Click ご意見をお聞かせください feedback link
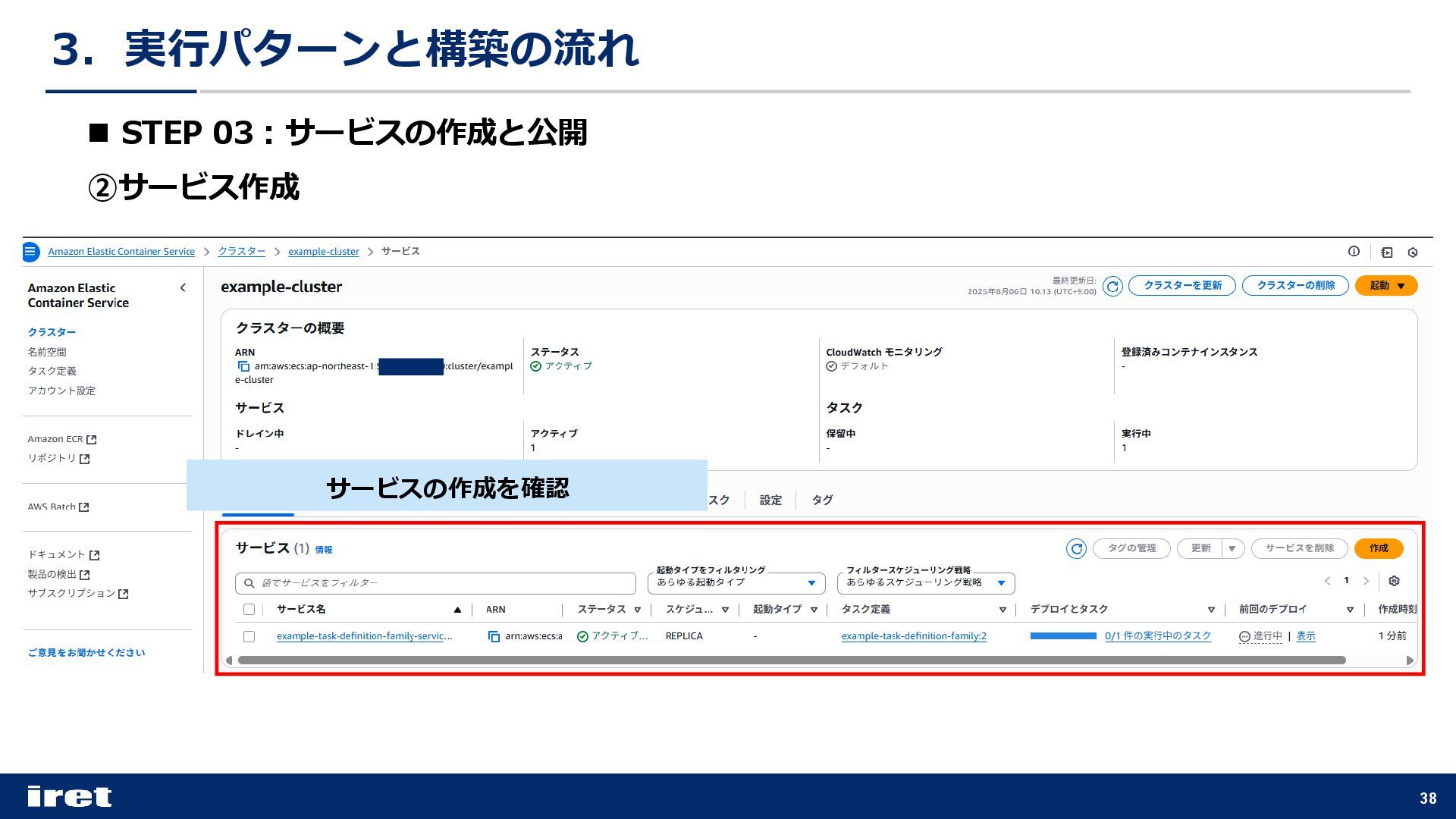Viewport: 1456px width, 819px height. [x=86, y=653]
